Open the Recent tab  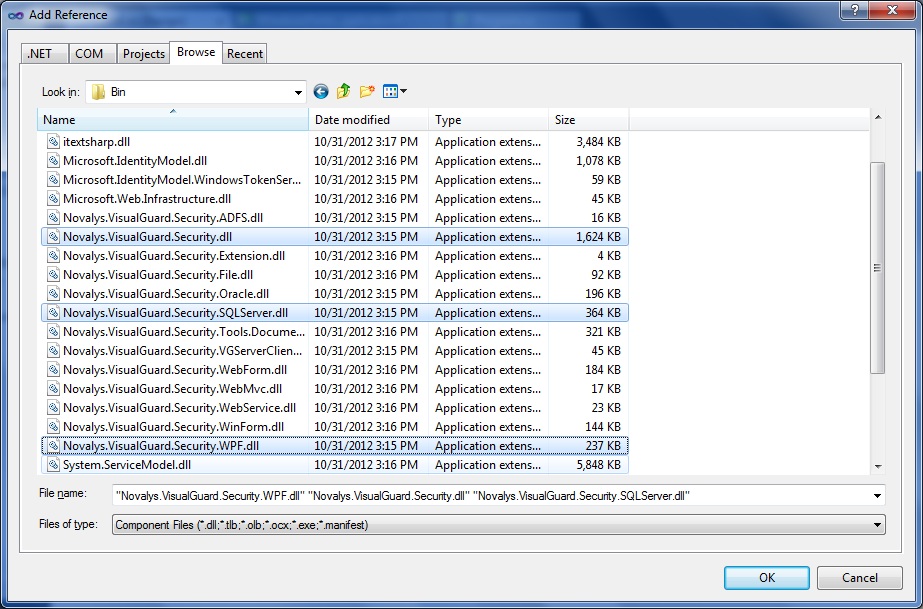[245, 53]
